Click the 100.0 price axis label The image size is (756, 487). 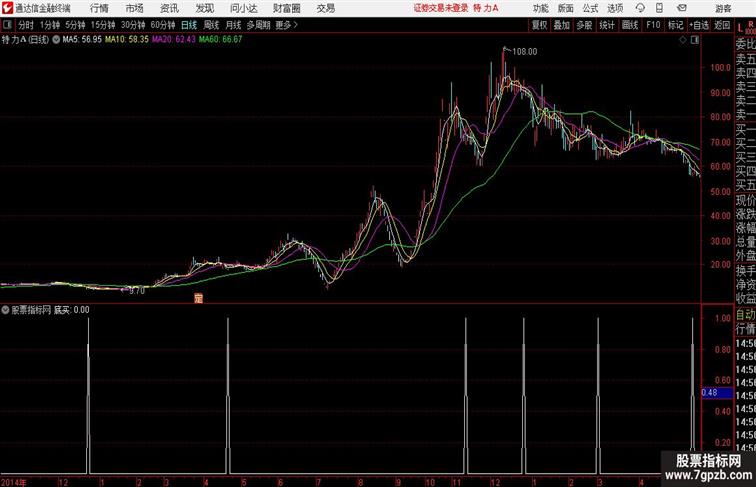tap(720, 68)
